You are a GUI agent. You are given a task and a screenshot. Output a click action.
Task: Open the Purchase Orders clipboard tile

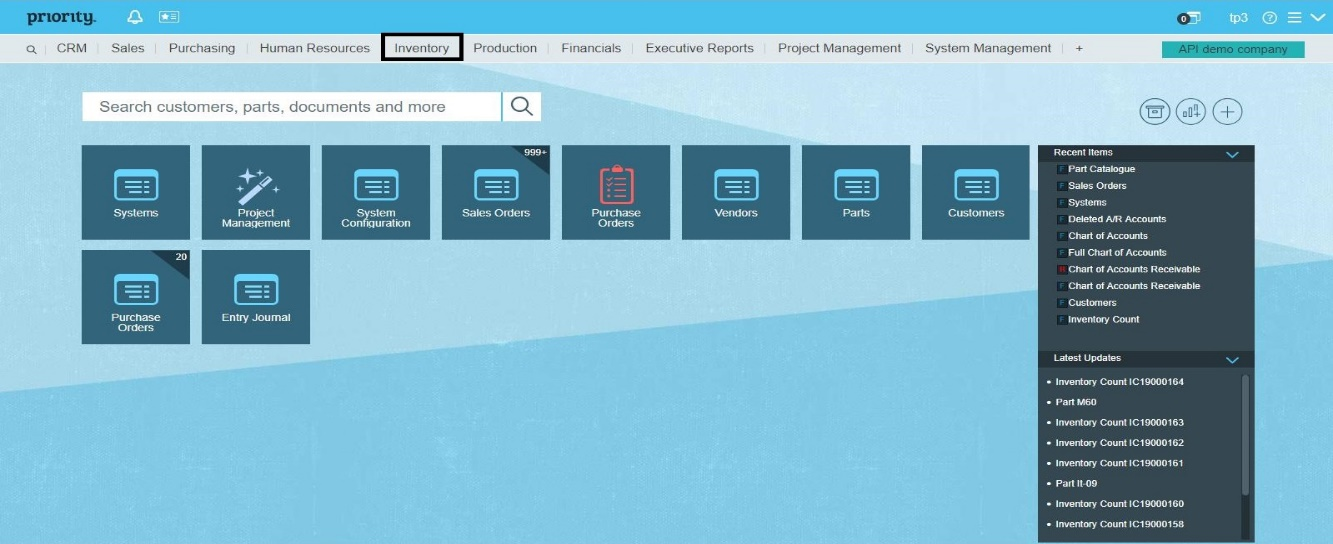tap(616, 192)
